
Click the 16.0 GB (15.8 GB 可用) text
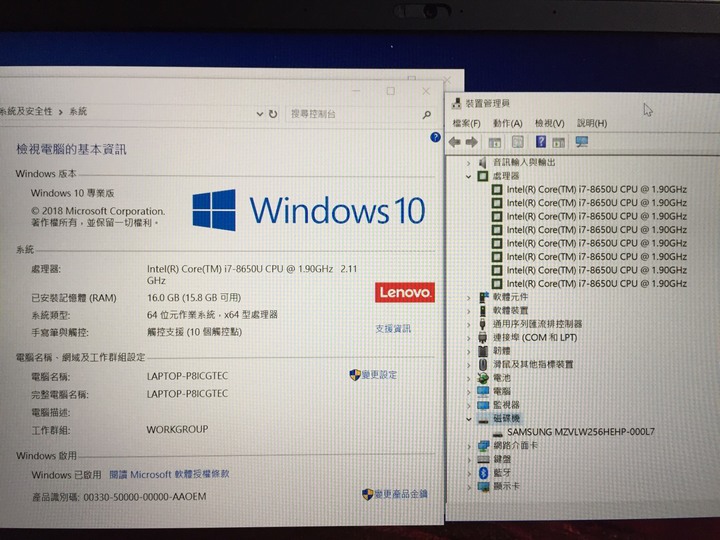194,298
